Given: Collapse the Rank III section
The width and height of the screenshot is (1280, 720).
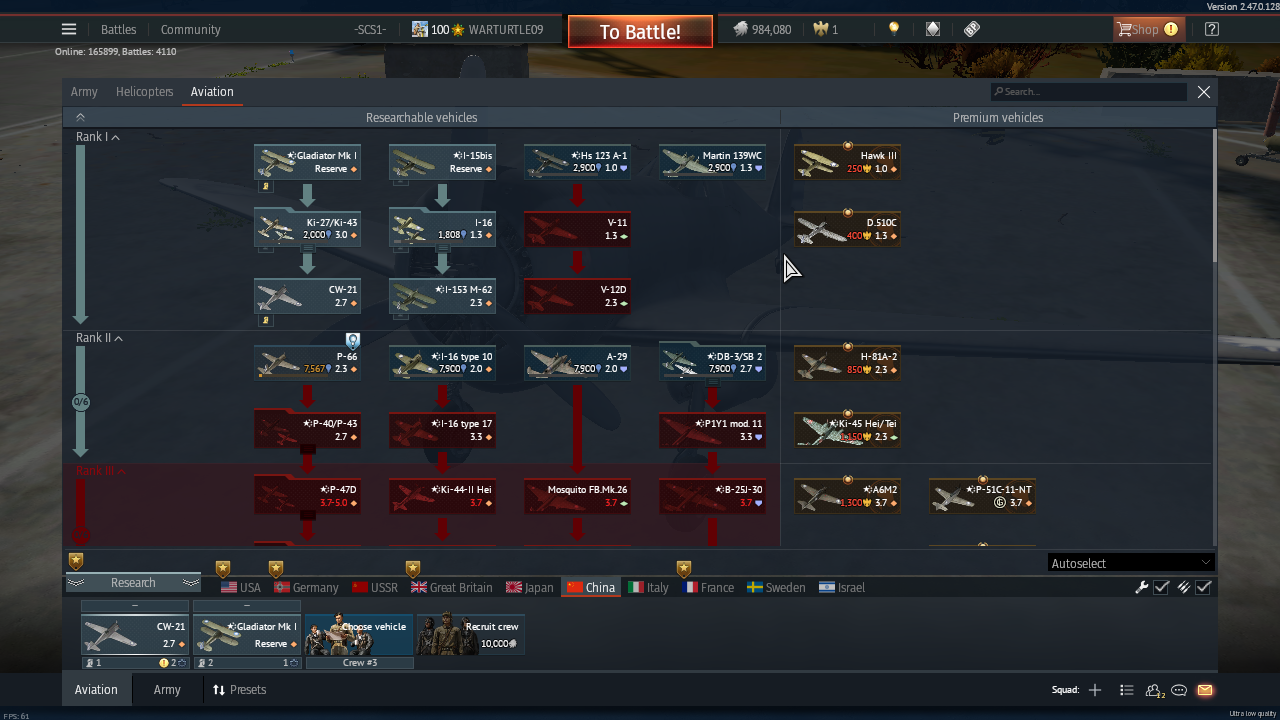Looking at the screenshot, I should (101, 471).
